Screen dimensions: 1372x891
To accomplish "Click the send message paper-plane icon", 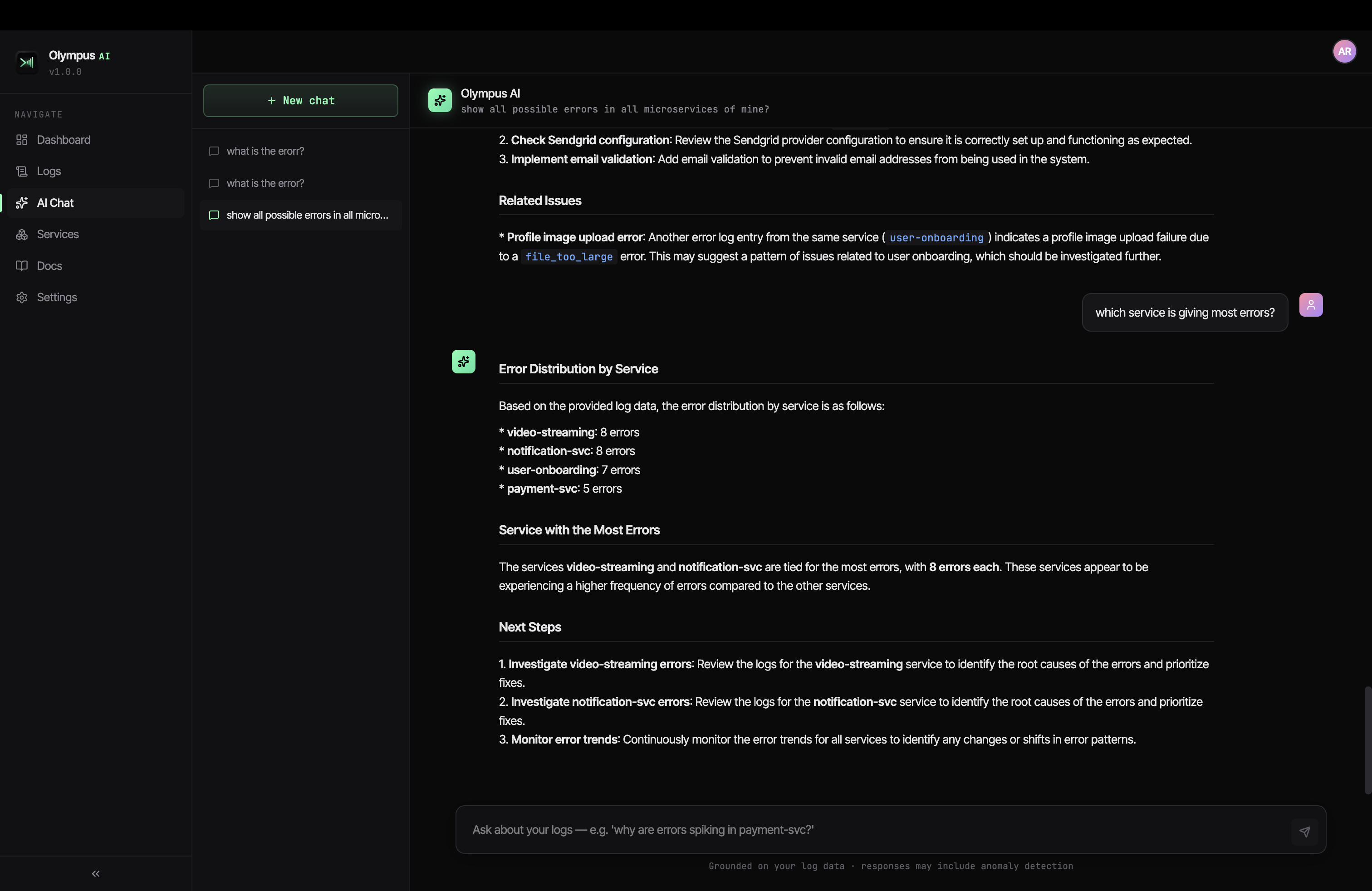I will (1304, 831).
